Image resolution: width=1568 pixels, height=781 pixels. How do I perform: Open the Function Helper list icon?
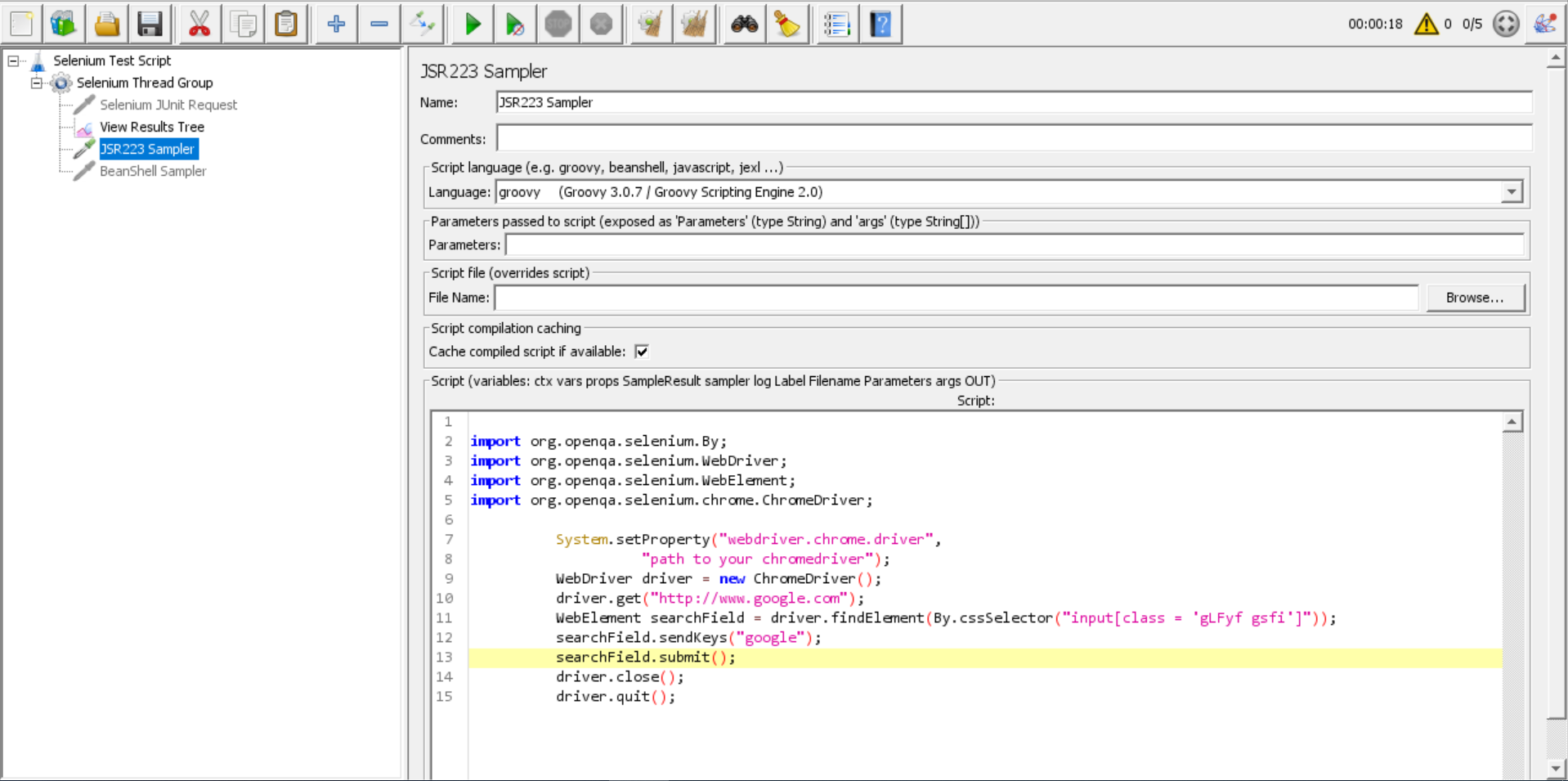pos(837,24)
